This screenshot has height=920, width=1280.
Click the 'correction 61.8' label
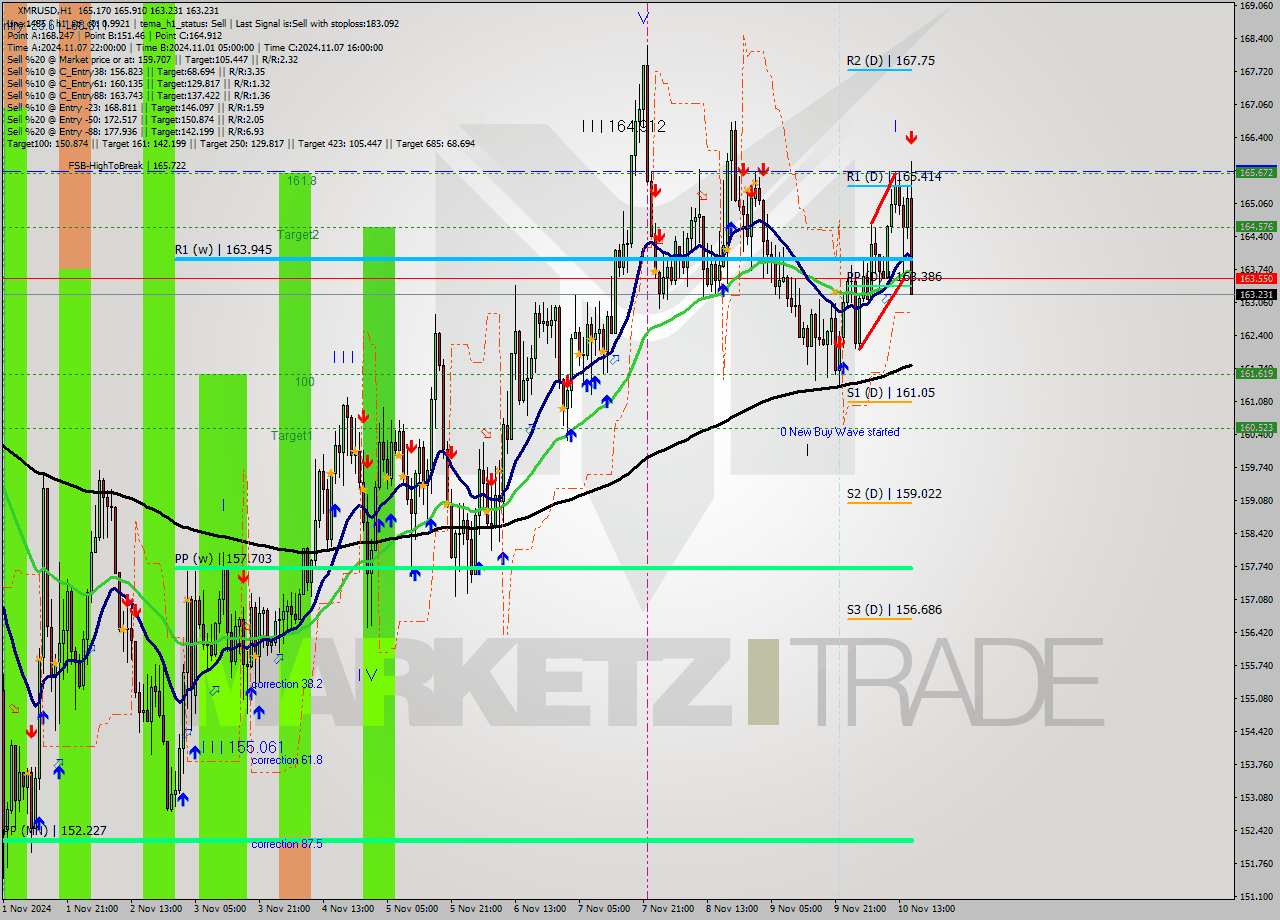coord(287,760)
